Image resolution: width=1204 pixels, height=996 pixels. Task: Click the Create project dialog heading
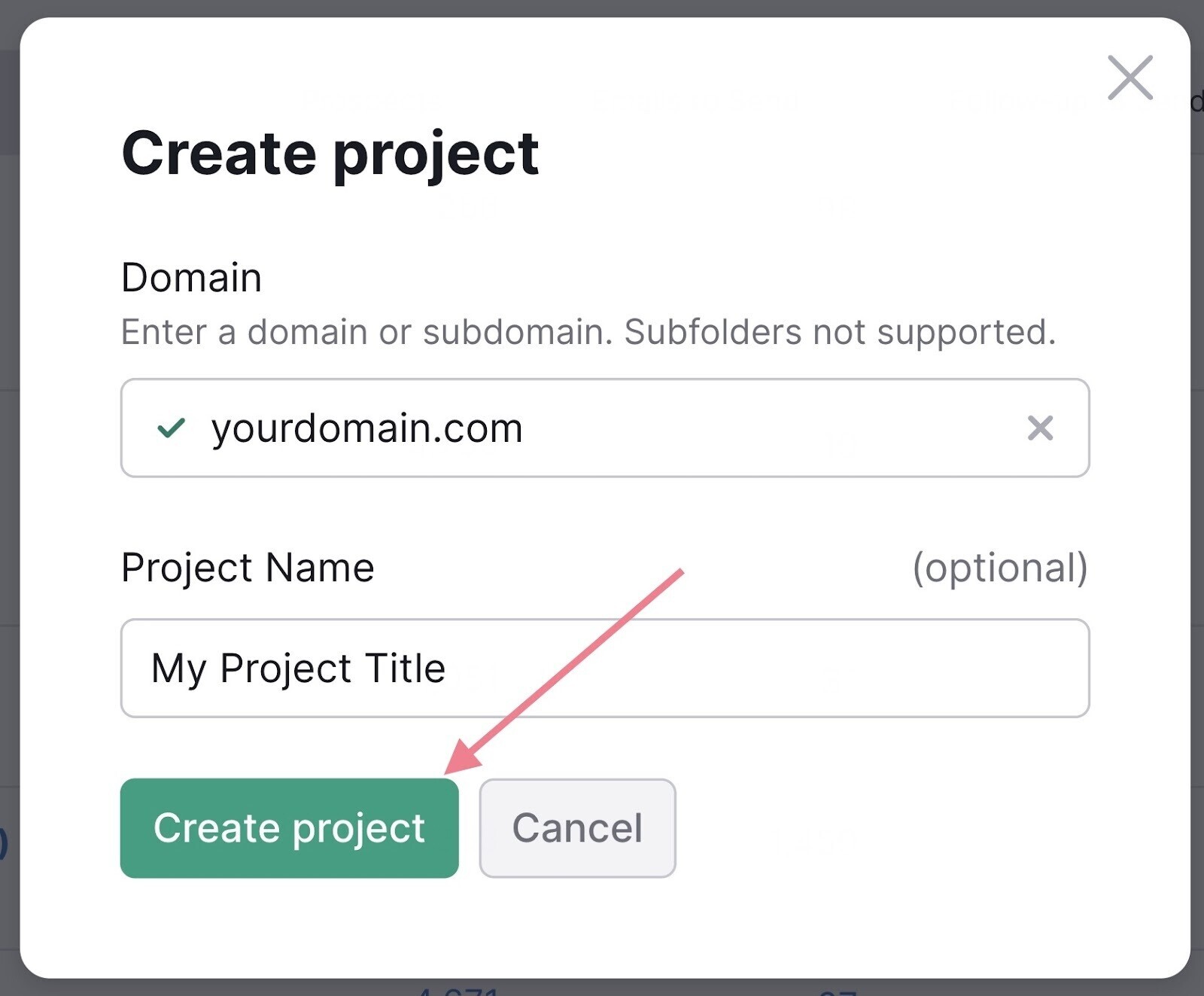pyautogui.click(x=330, y=153)
